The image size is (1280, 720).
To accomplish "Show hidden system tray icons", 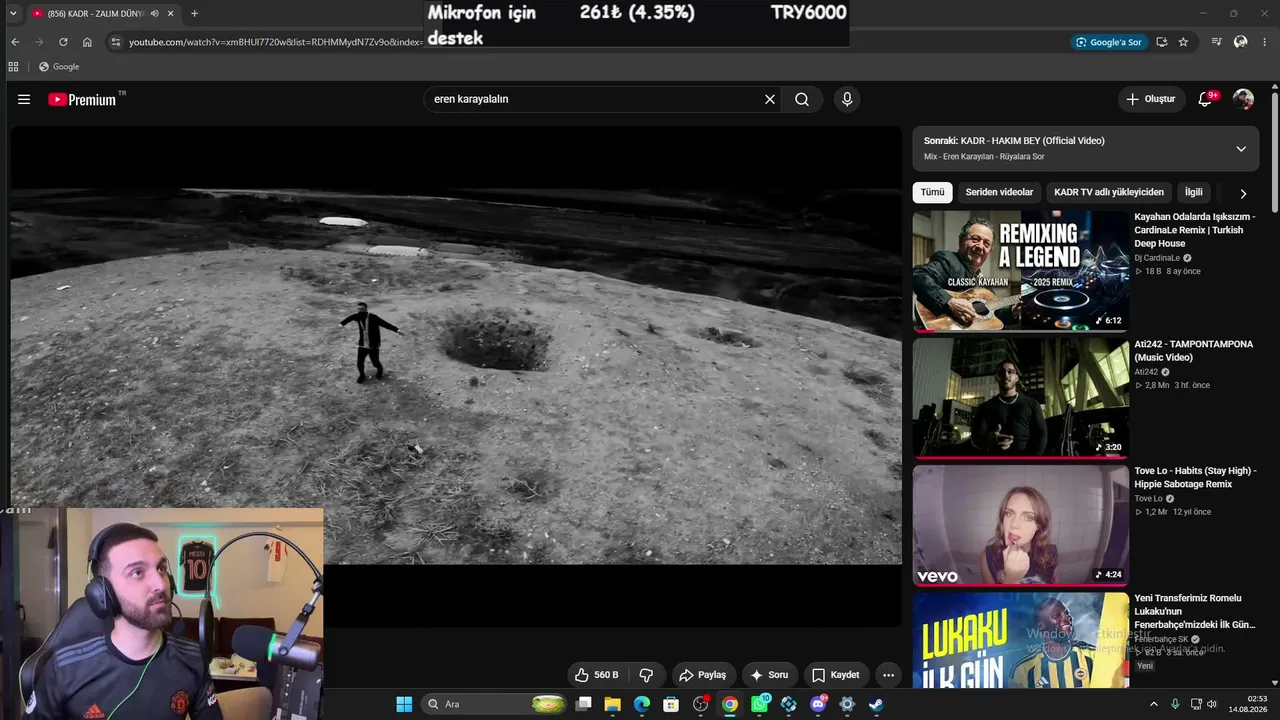I will coord(1153,704).
